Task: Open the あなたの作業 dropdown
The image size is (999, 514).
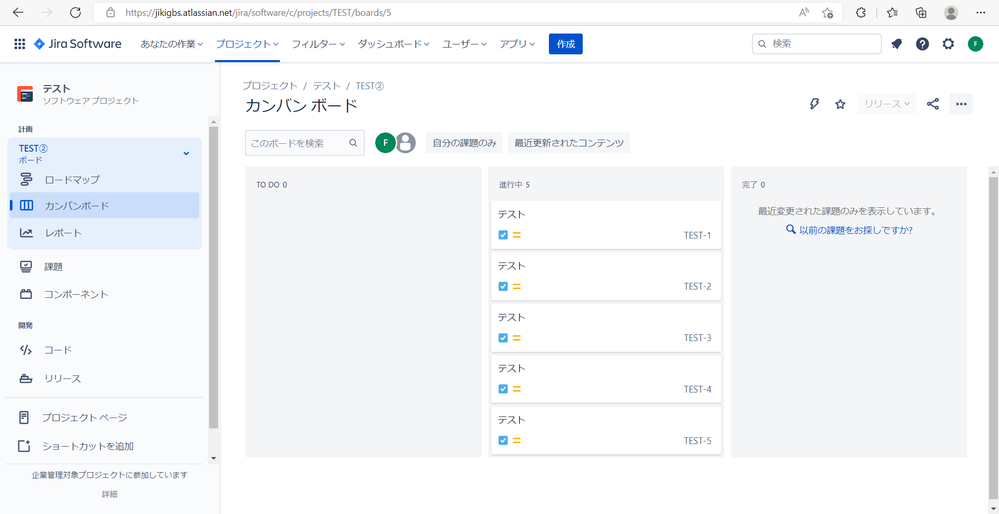Action: click(x=171, y=44)
